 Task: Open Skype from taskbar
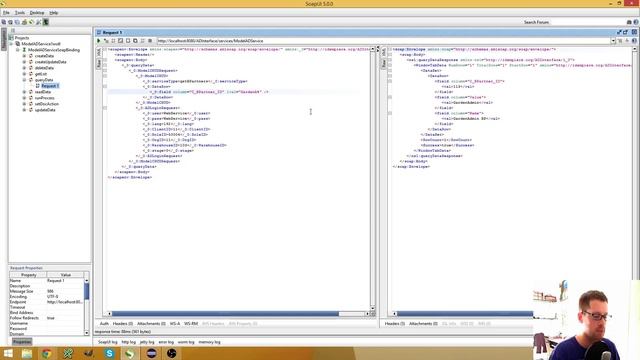tap(109, 353)
